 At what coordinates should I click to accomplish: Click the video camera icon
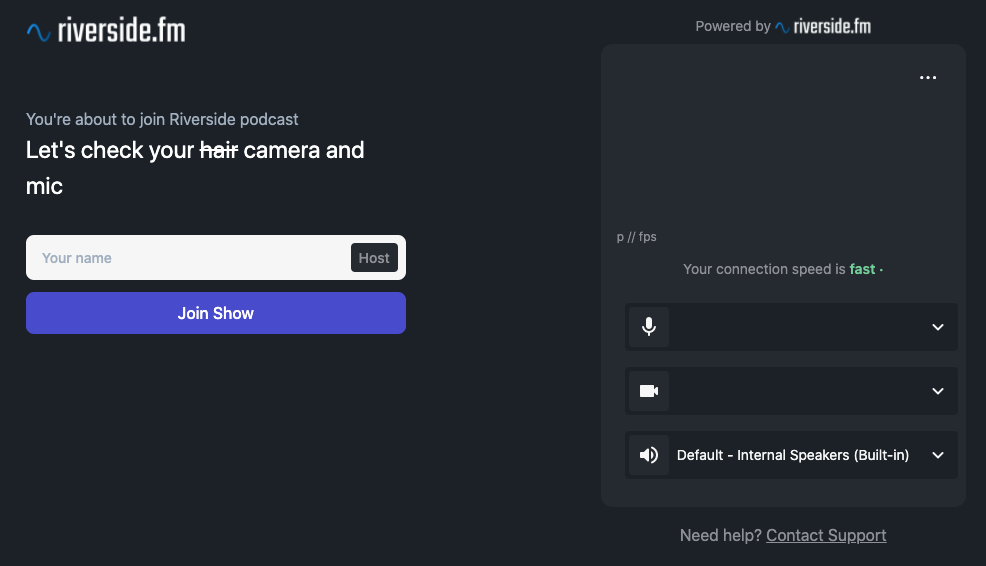pos(649,391)
